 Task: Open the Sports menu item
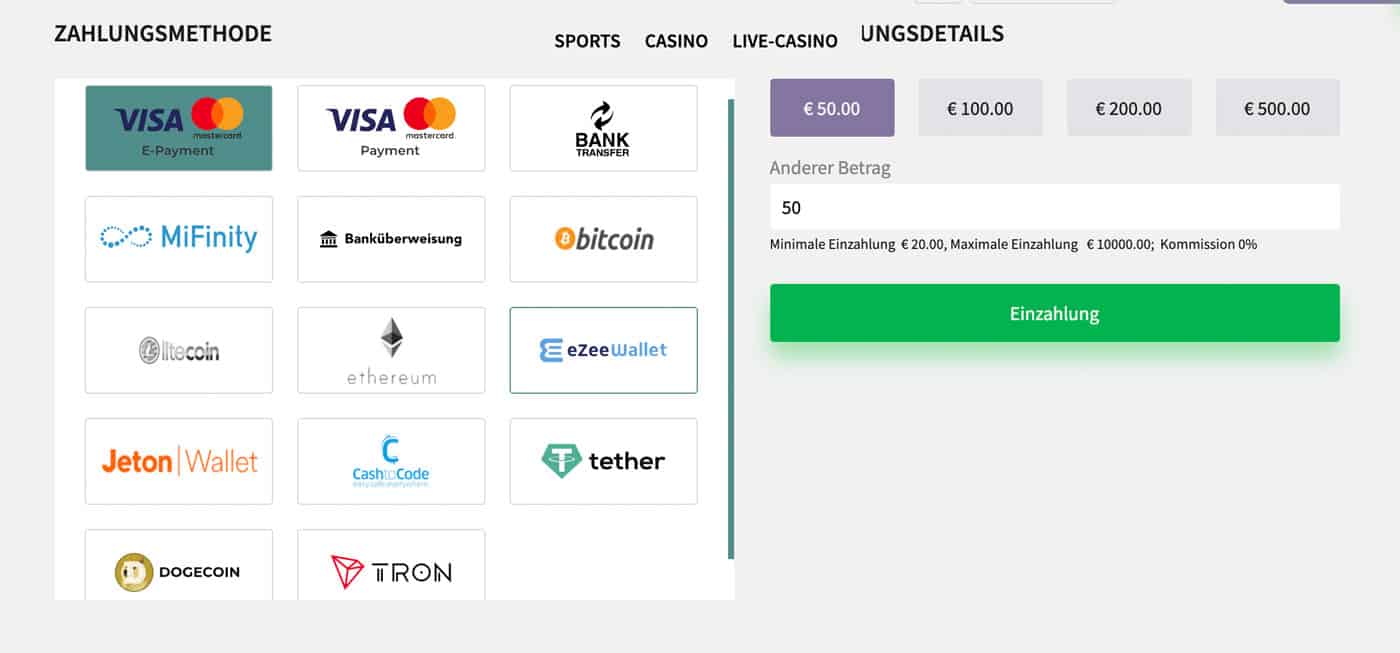[587, 41]
